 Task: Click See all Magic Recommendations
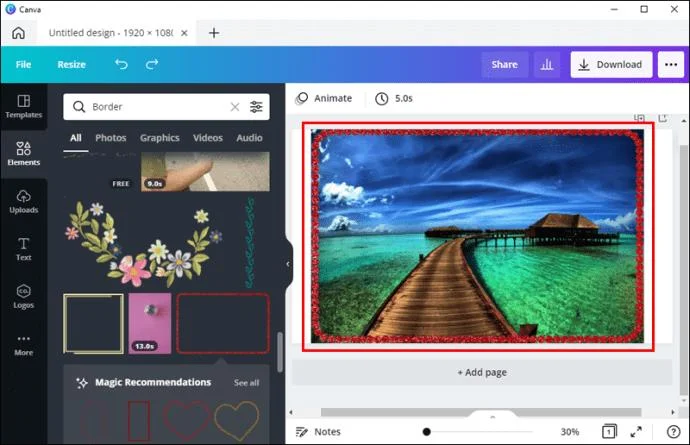pyautogui.click(x=246, y=383)
